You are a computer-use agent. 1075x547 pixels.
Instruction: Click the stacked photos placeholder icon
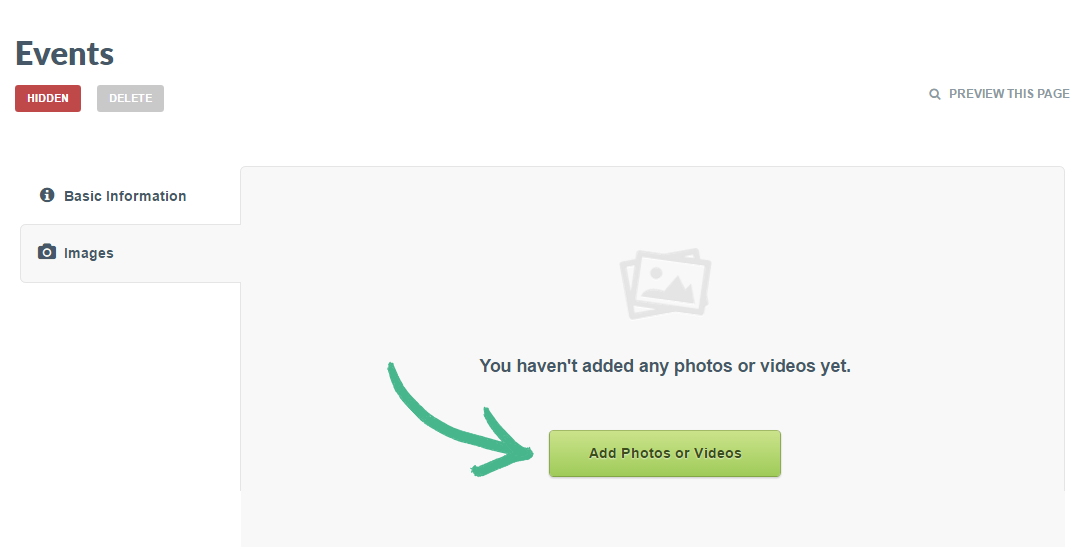pyautogui.click(x=664, y=283)
